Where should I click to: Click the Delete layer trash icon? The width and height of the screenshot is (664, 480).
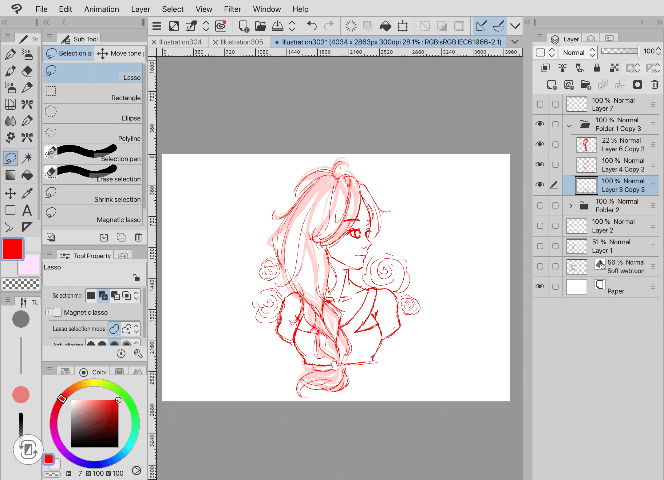655,85
